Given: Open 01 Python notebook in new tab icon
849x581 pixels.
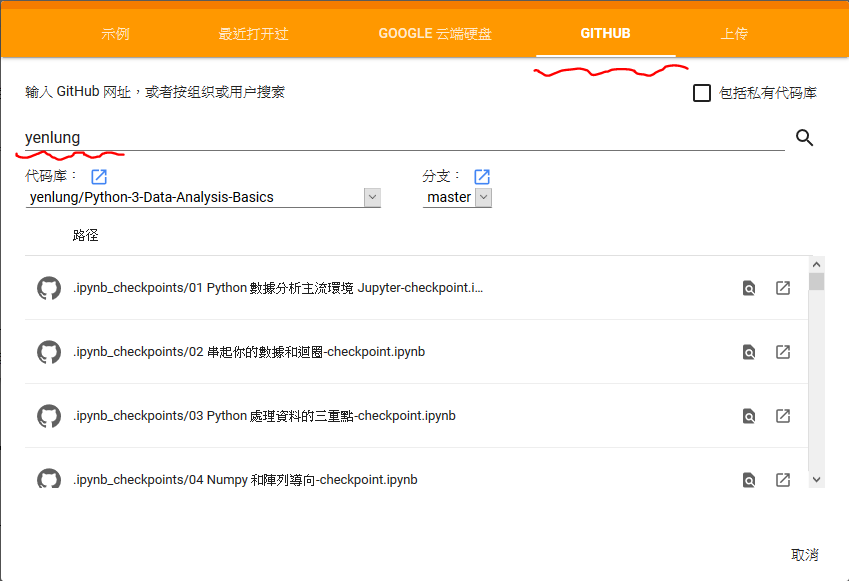Looking at the screenshot, I should click(783, 288).
